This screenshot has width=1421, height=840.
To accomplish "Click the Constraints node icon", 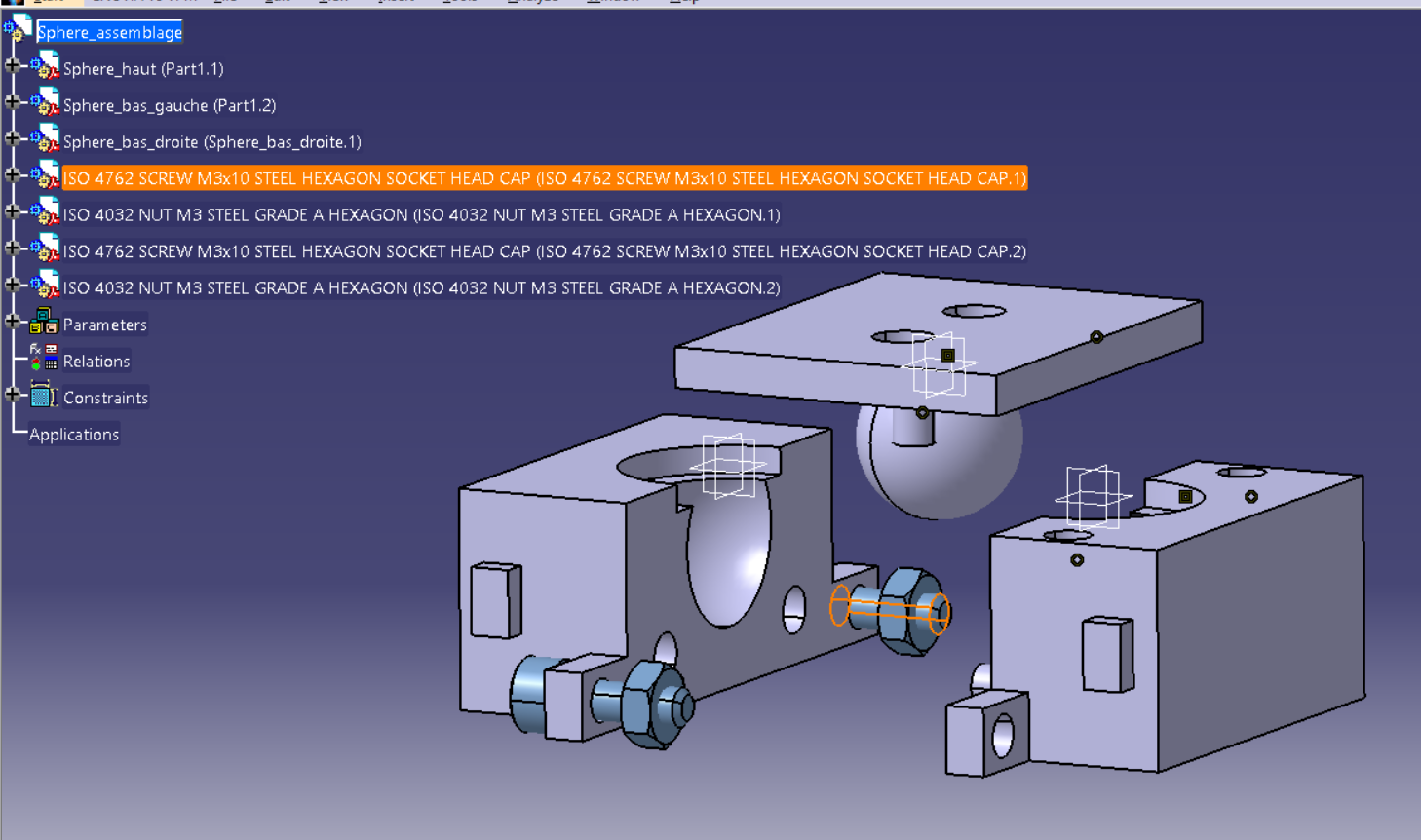I will 44,395.
